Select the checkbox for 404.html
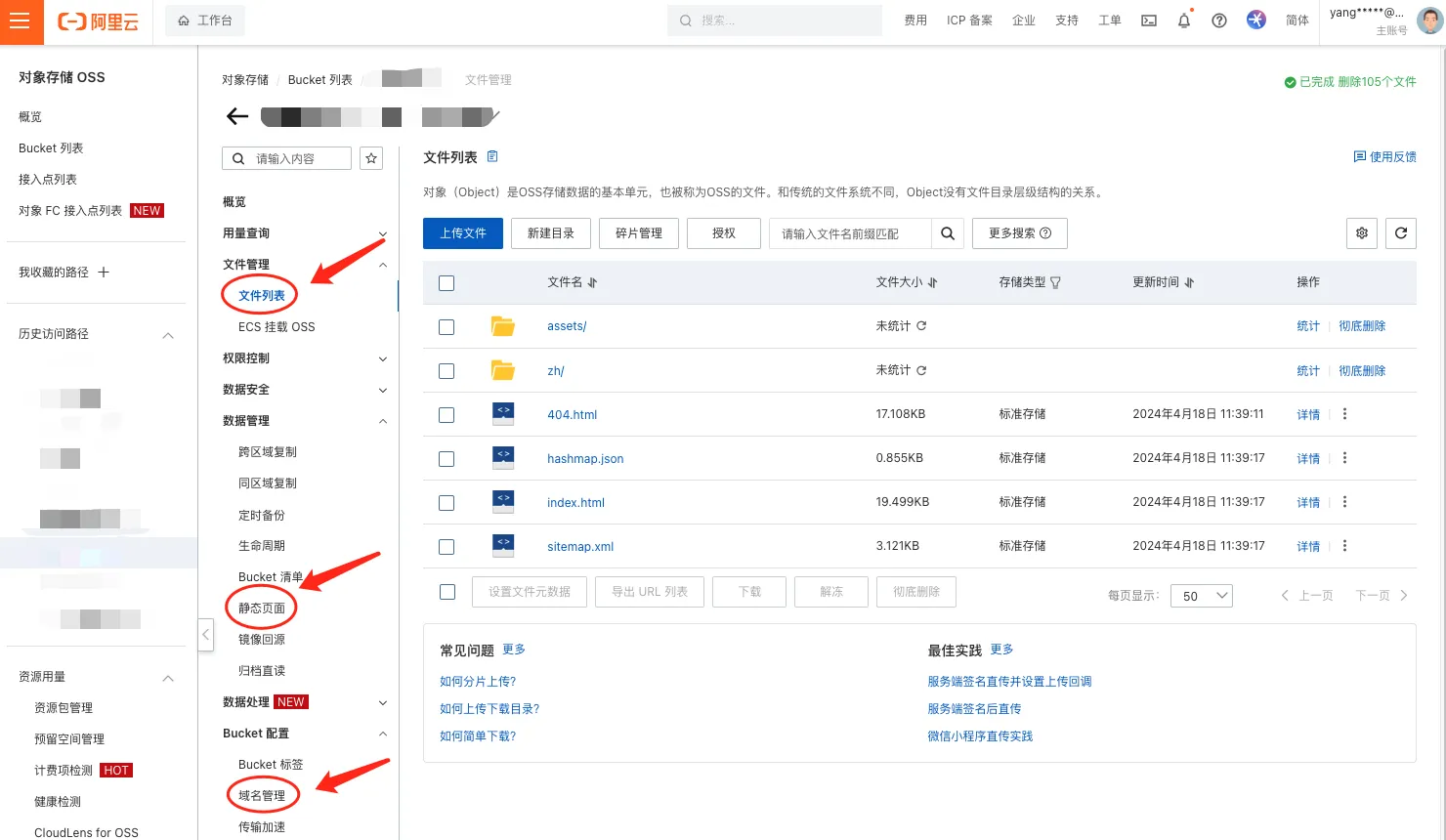 click(447, 415)
